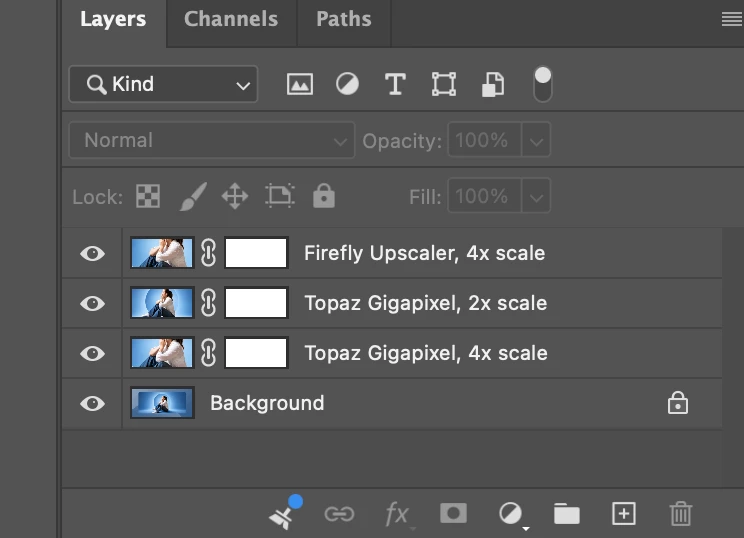Add a layer mask
Image resolution: width=744 pixels, height=538 pixels.
point(453,513)
